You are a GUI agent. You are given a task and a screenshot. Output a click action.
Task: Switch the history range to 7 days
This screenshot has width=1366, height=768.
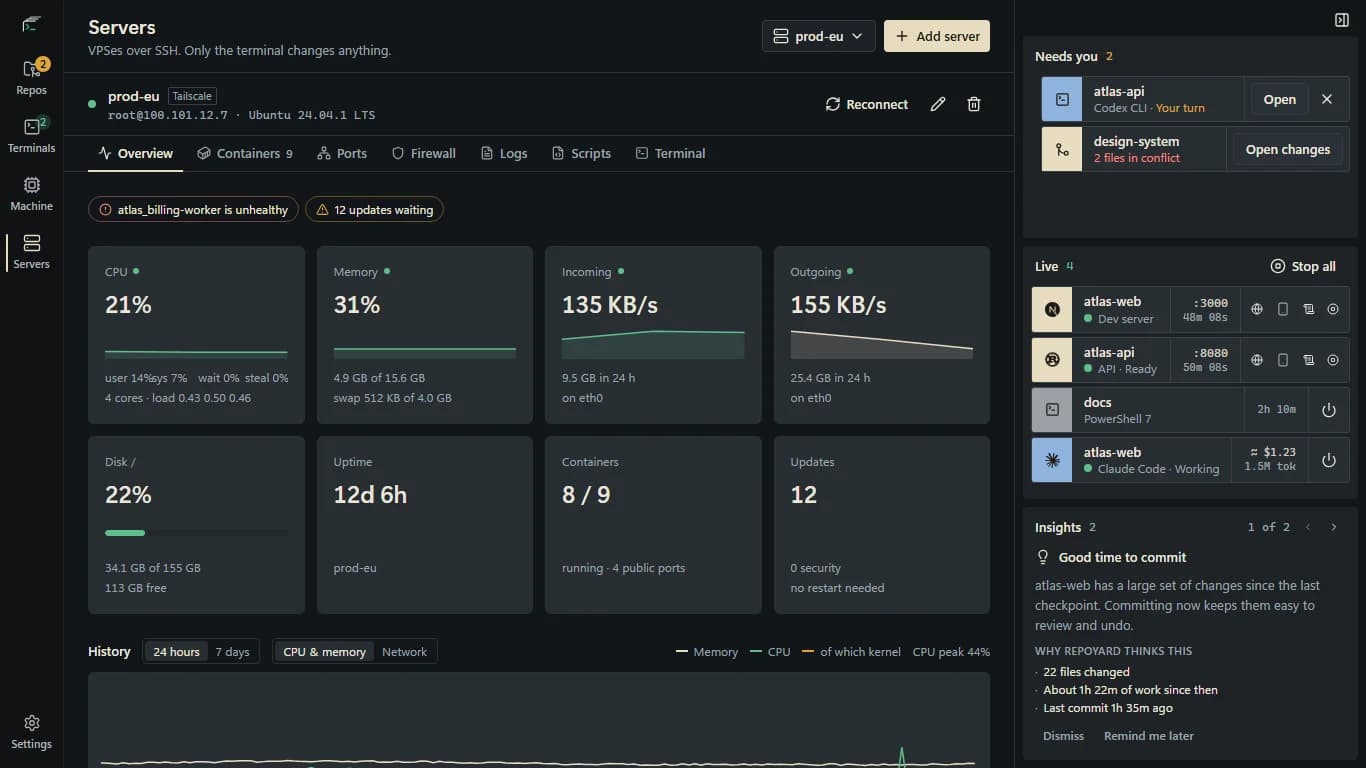pyautogui.click(x=232, y=652)
